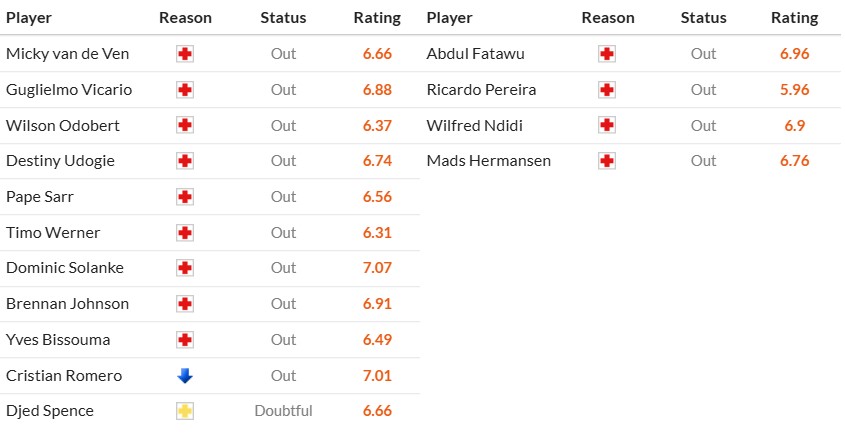Click the injury icon for Timo Werner
Screen dimensions: 845x435
tap(185, 233)
